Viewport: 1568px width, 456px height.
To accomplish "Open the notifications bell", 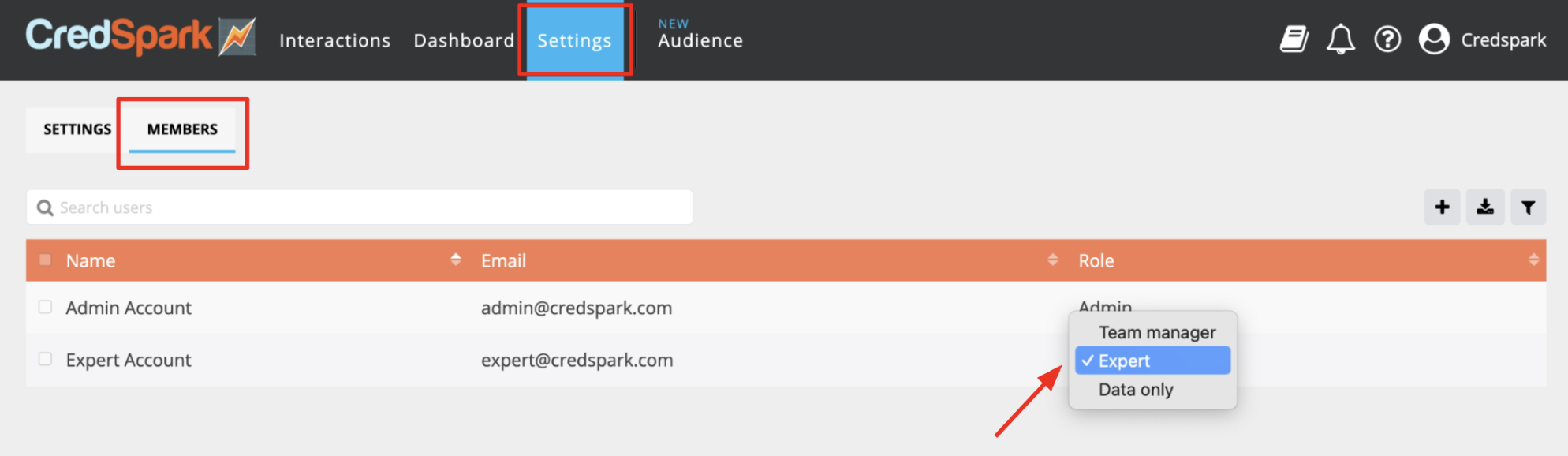I will coord(1340,39).
